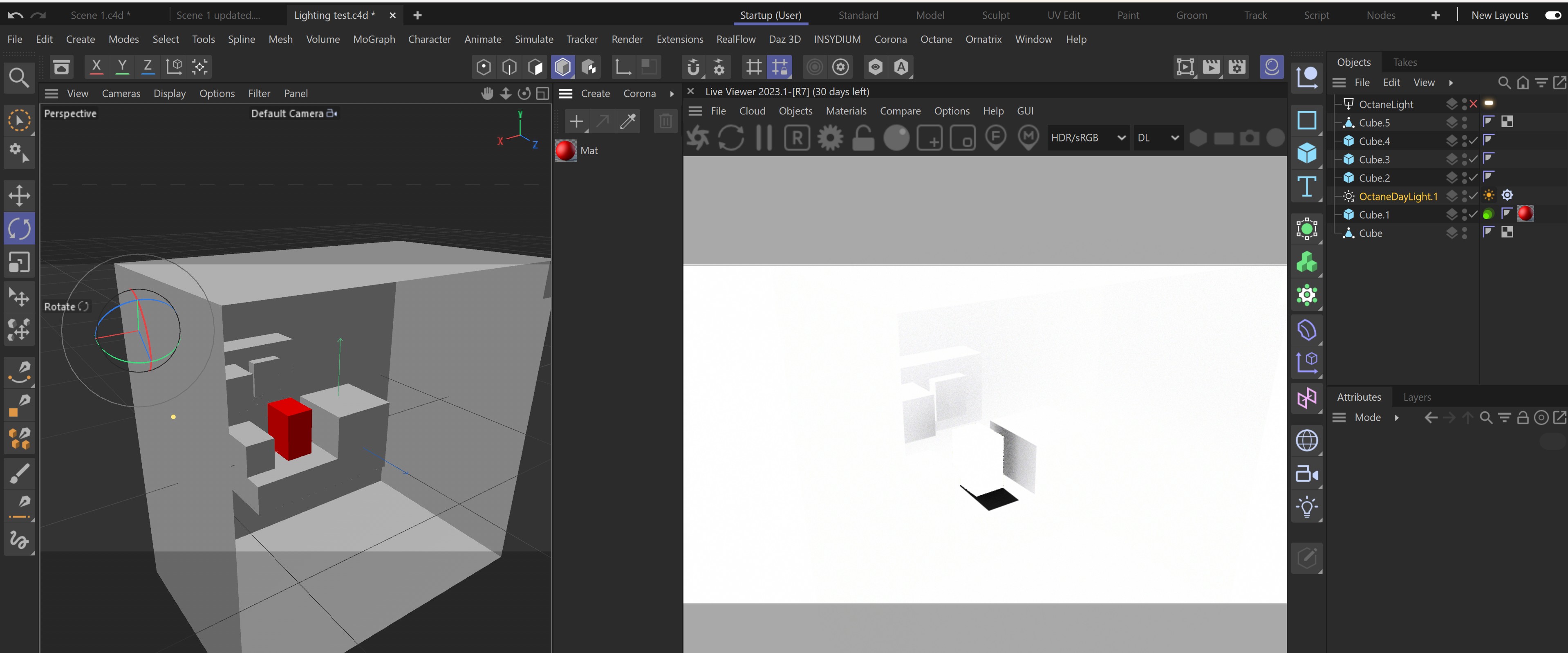Click the render region R button

click(x=797, y=138)
